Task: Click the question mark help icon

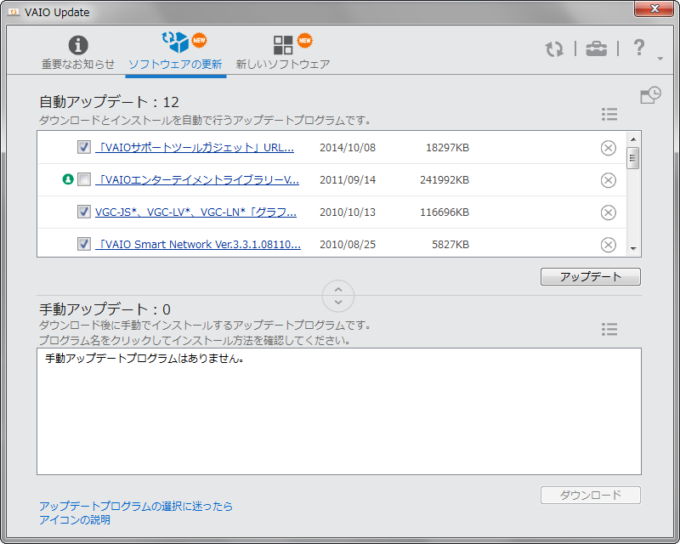Action: click(639, 48)
